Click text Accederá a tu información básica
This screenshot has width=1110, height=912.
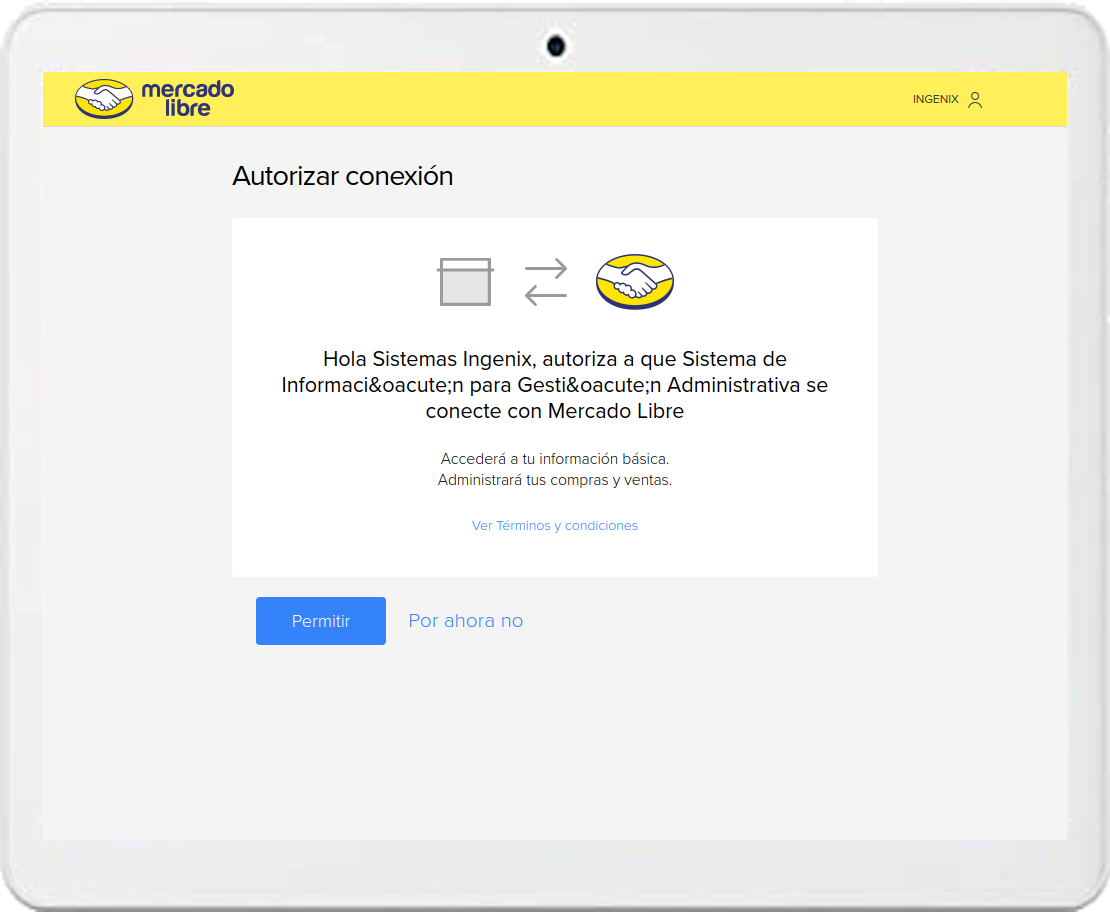tap(555, 459)
